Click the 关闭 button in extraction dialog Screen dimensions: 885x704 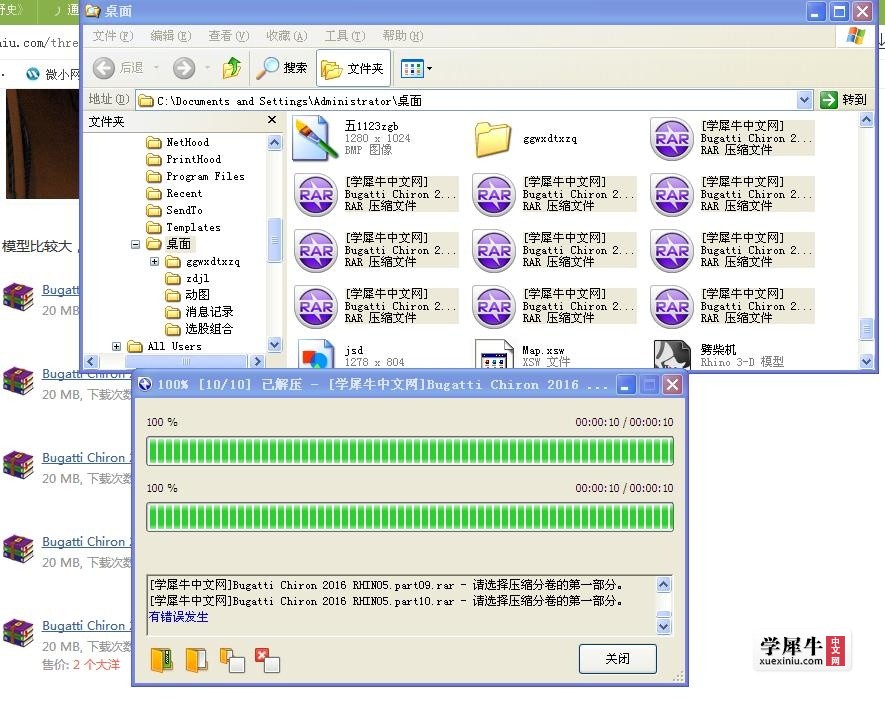tap(617, 658)
